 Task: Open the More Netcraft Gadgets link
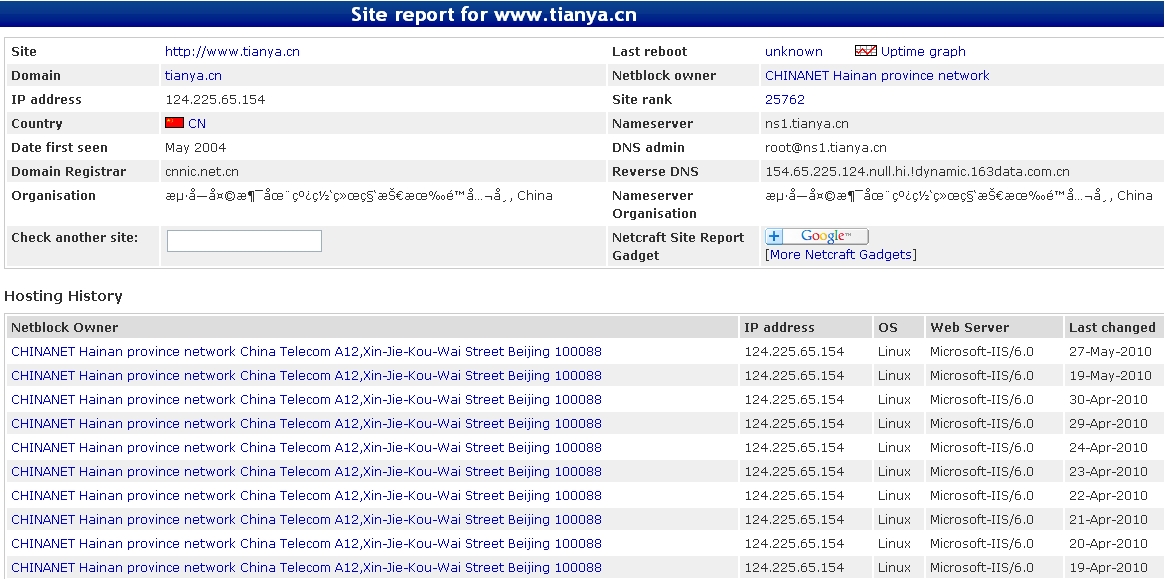pos(840,255)
